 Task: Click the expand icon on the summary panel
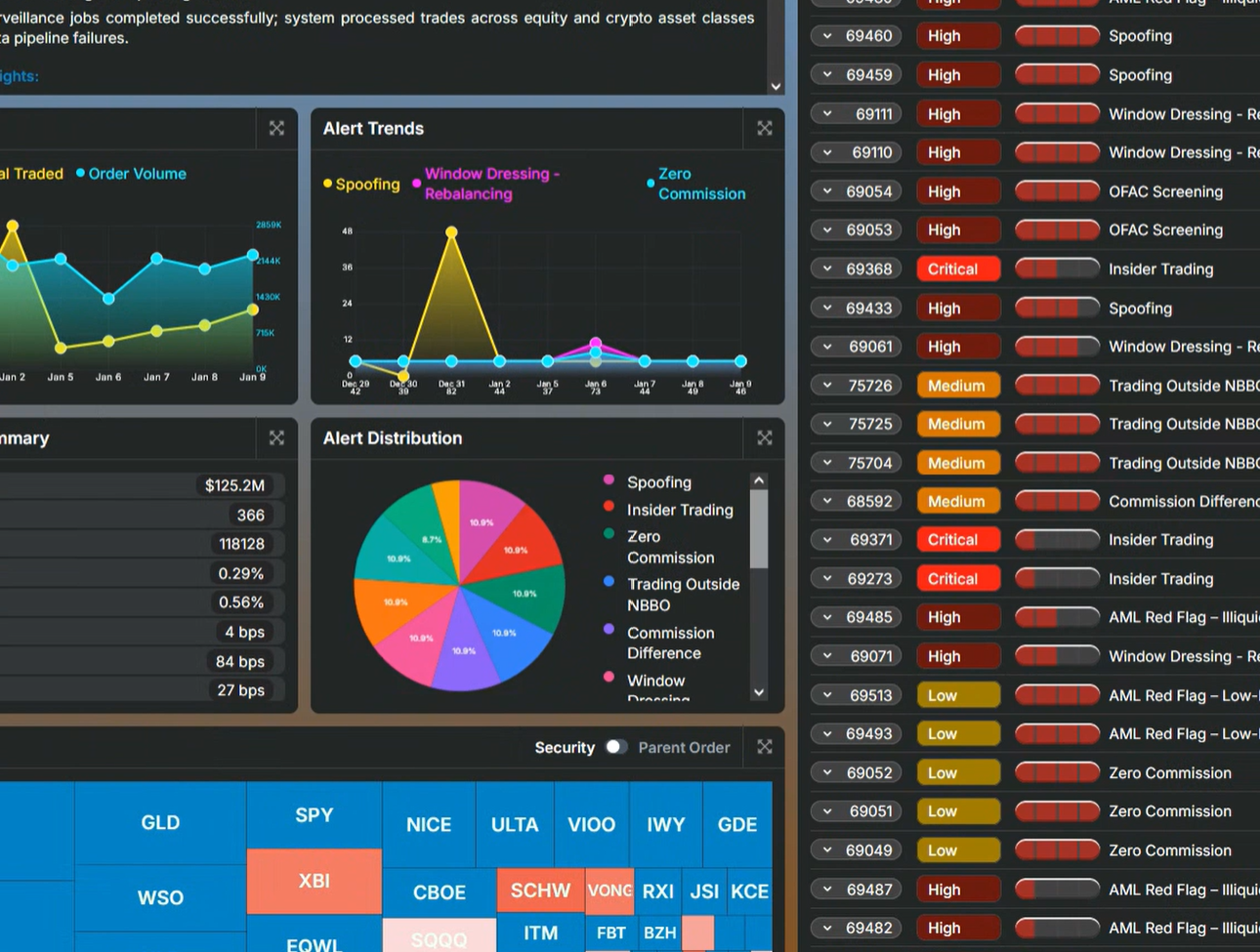(x=275, y=438)
